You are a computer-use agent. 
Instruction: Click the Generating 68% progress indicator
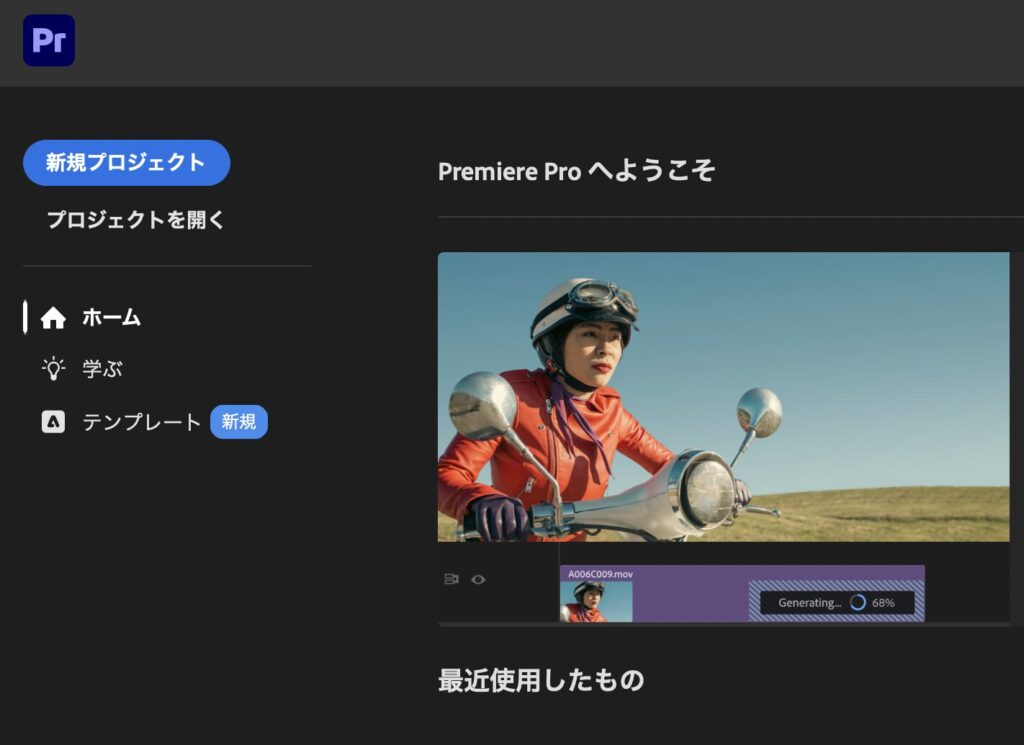837,603
